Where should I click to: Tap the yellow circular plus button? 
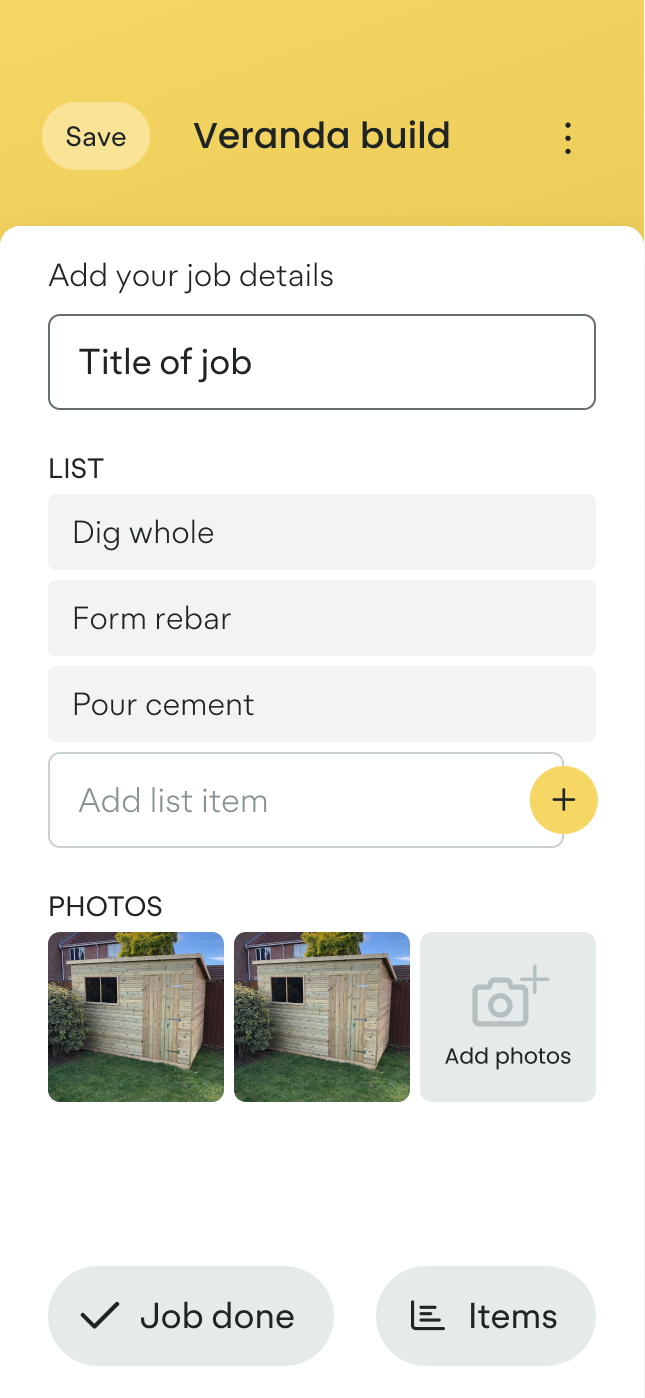[563, 800]
